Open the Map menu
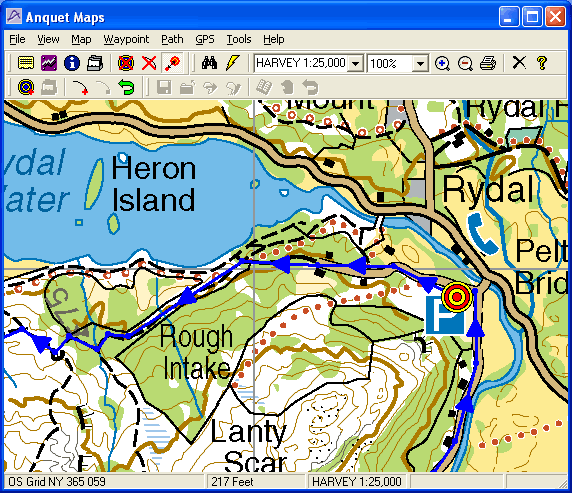The image size is (572, 493). (81, 39)
